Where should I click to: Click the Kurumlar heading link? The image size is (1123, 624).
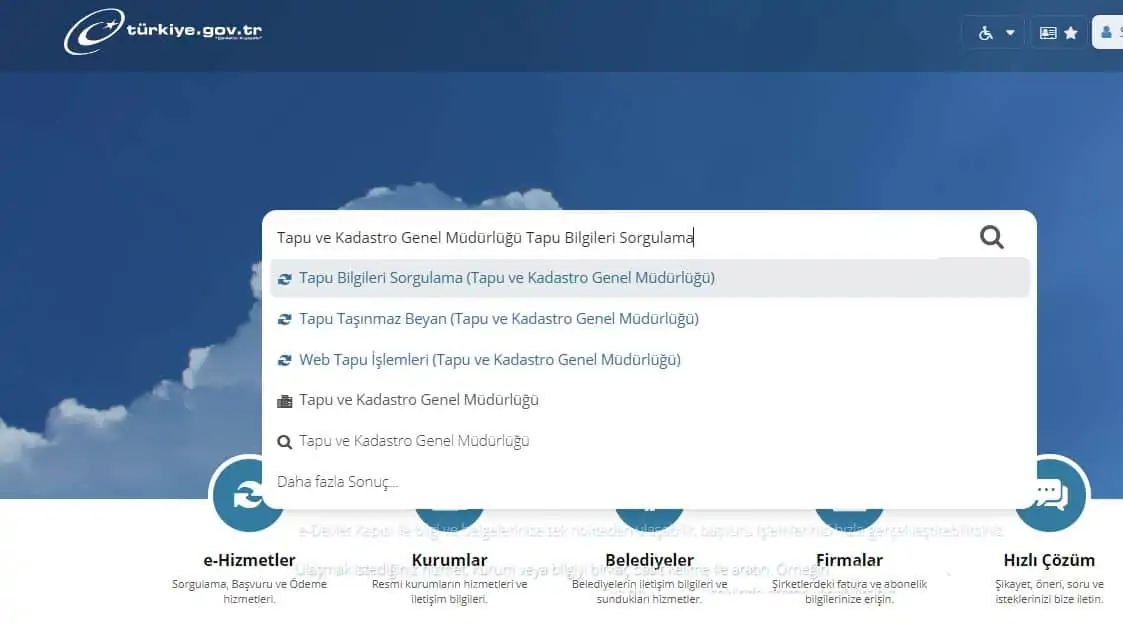pos(449,560)
